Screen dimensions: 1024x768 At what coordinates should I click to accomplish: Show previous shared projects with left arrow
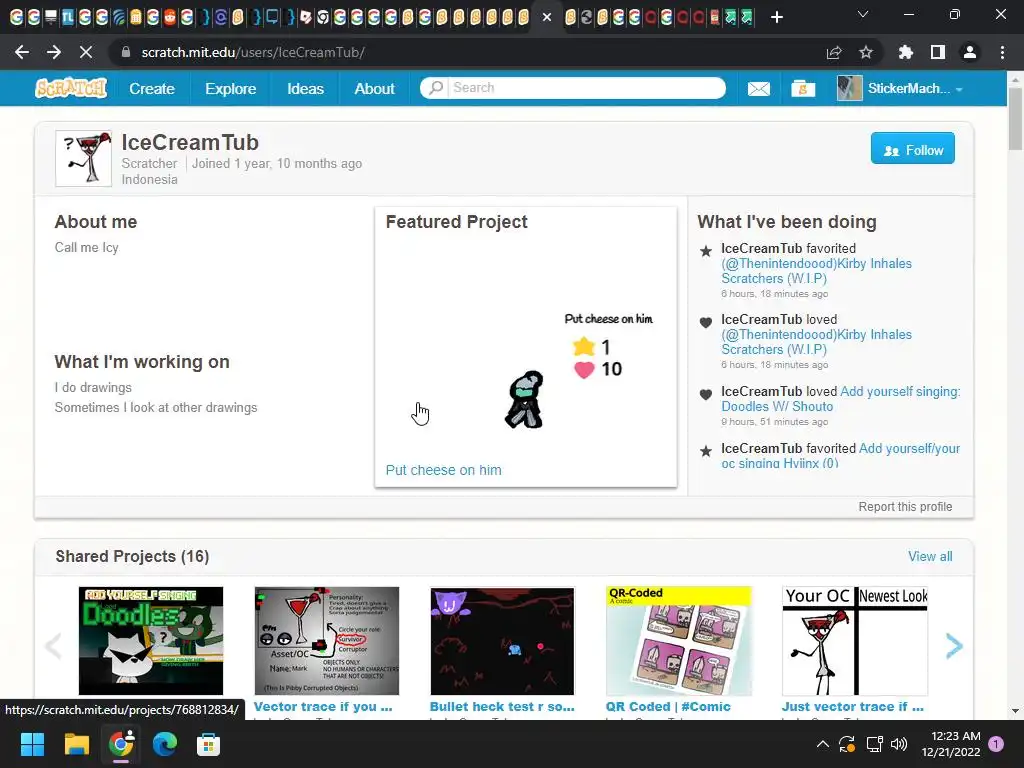point(54,646)
